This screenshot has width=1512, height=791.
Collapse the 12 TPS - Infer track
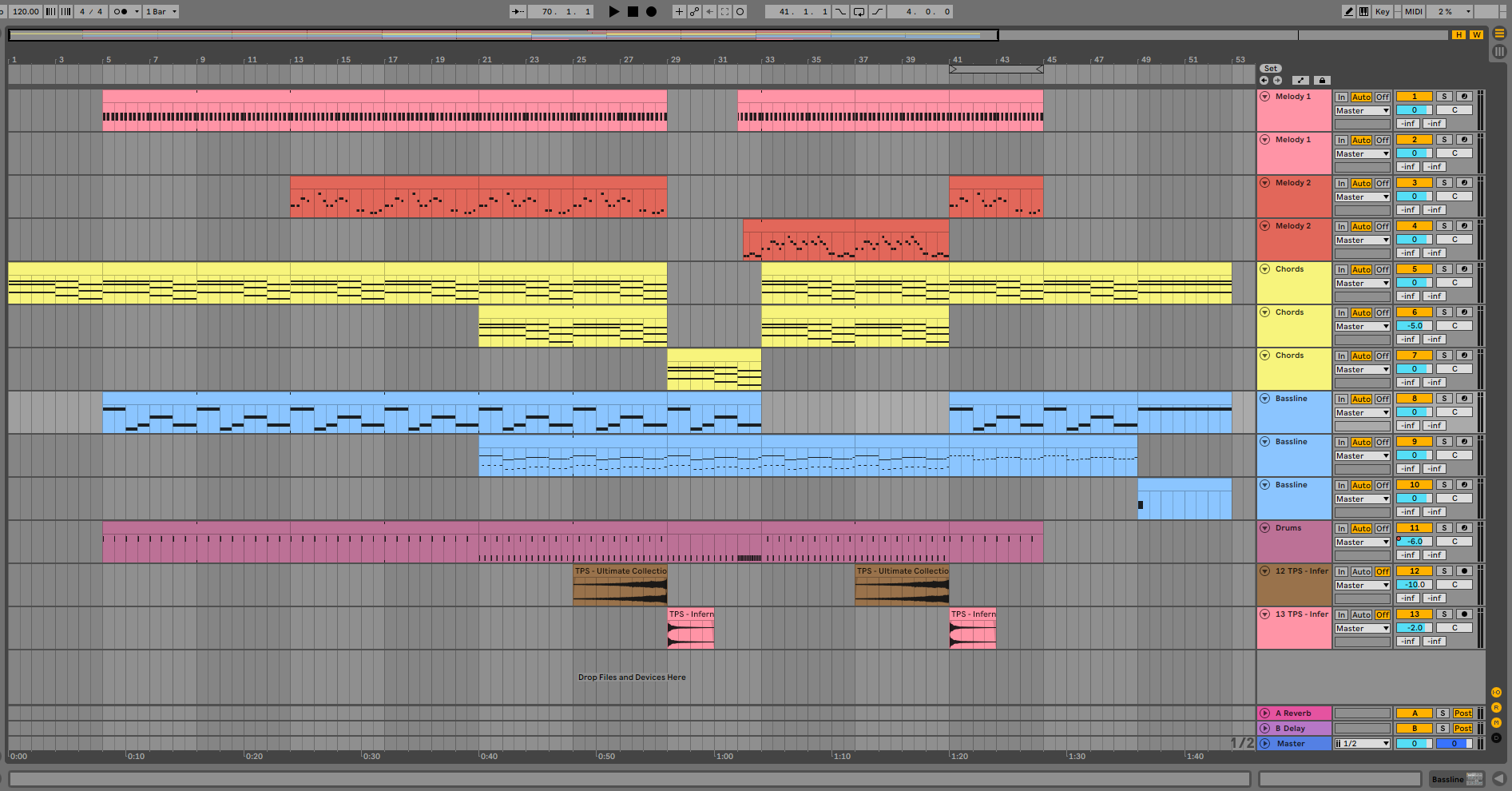pyautogui.click(x=1265, y=571)
